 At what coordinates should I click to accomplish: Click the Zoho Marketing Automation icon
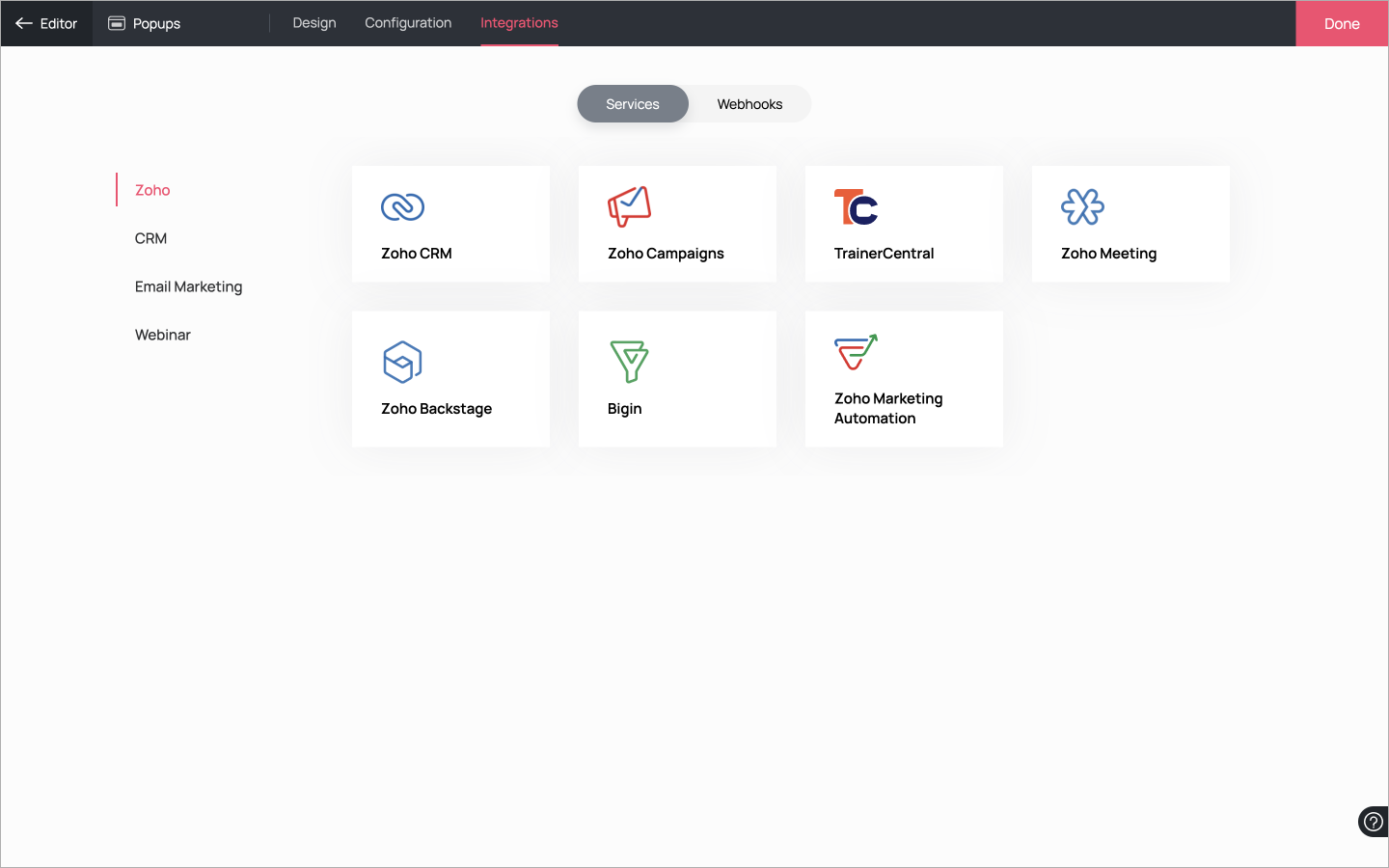point(856,352)
